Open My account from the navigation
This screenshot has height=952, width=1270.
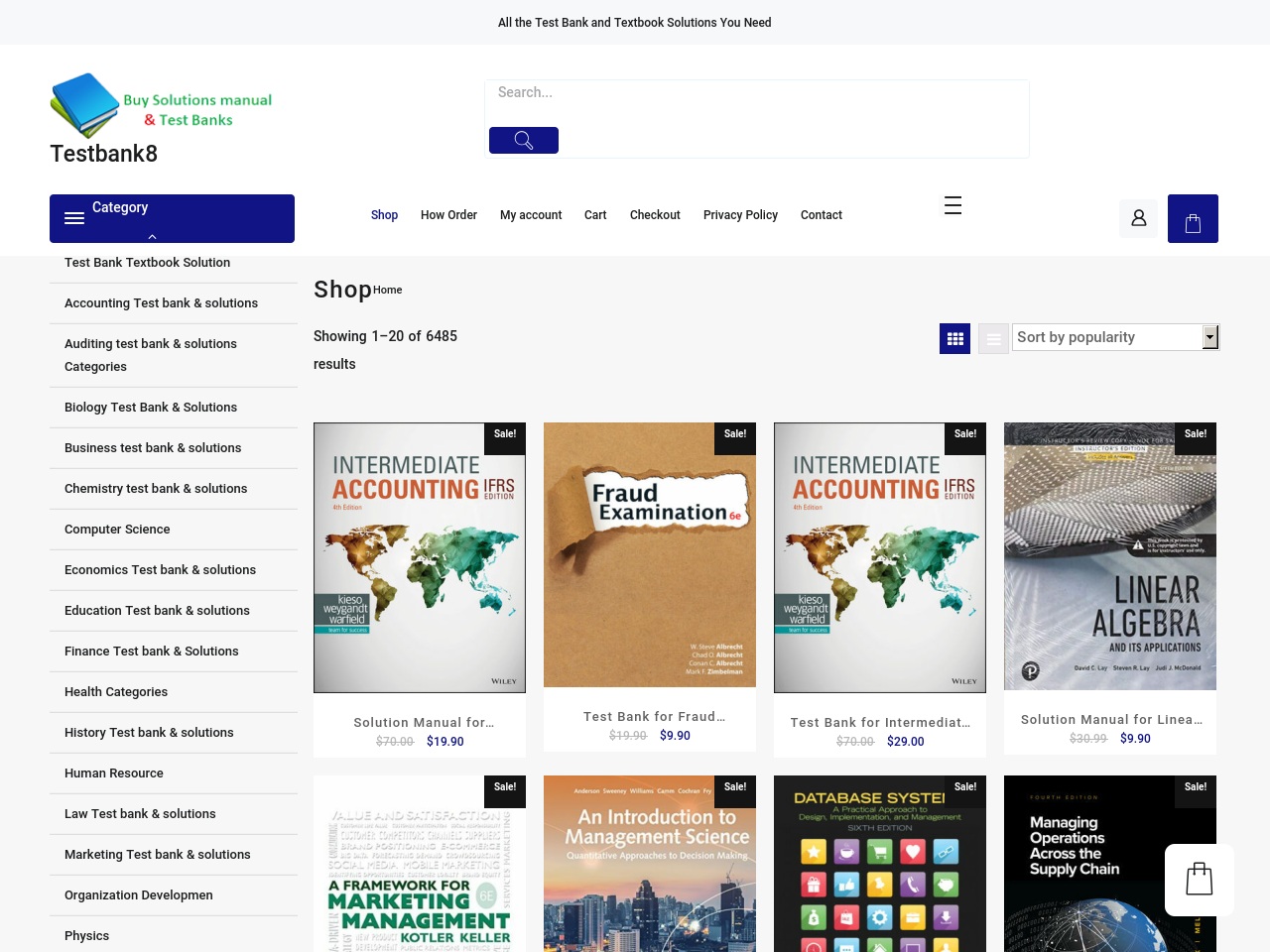point(531,215)
